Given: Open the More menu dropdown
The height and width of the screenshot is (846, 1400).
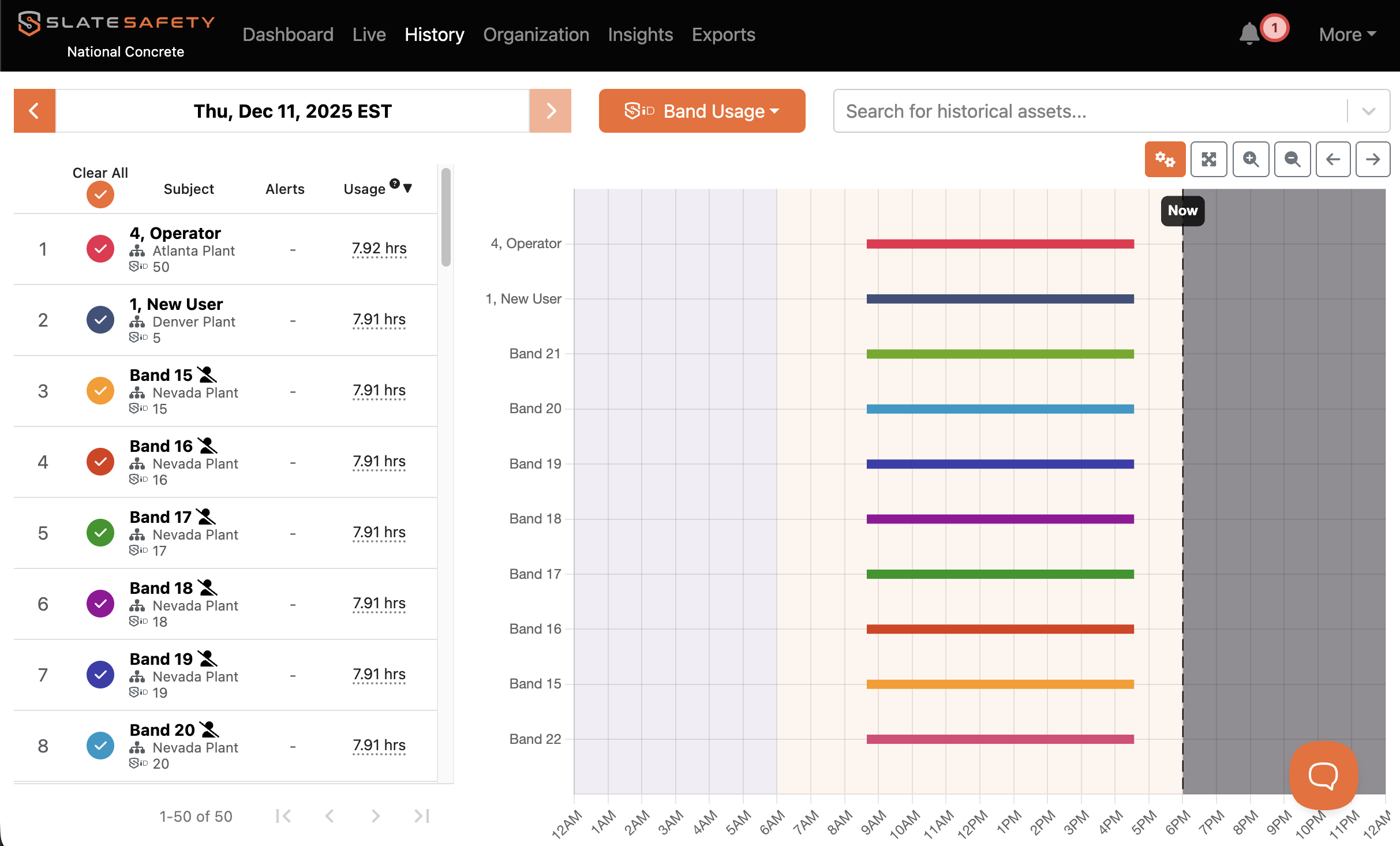Looking at the screenshot, I should point(1347,35).
